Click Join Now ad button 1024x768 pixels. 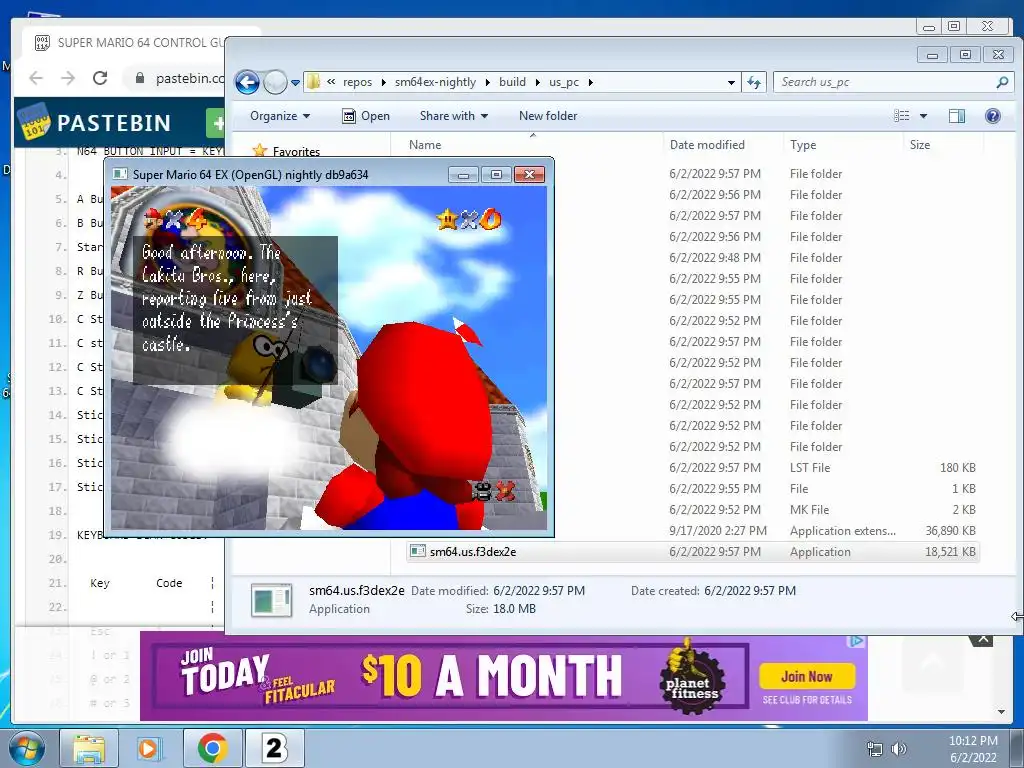coord(807,677)
